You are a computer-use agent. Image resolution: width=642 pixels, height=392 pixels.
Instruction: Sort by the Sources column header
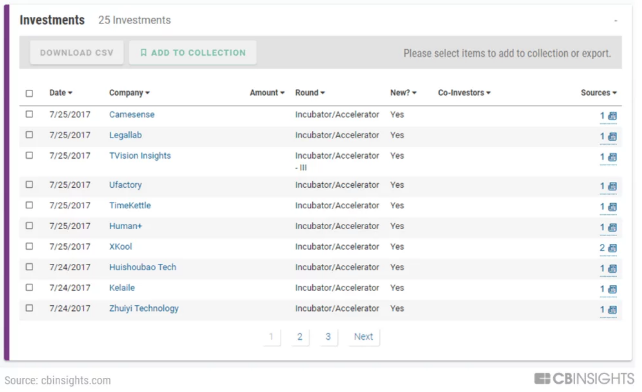click(599, 93)
